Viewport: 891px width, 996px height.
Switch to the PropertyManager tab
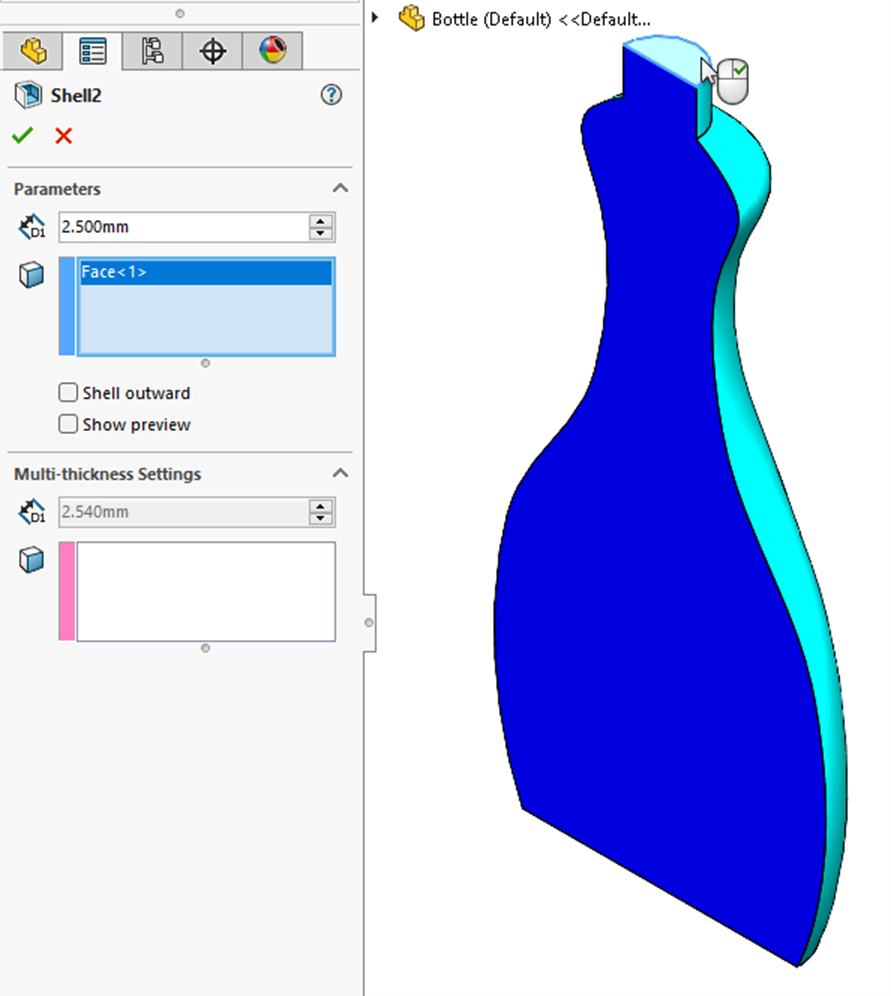point(92,51)
